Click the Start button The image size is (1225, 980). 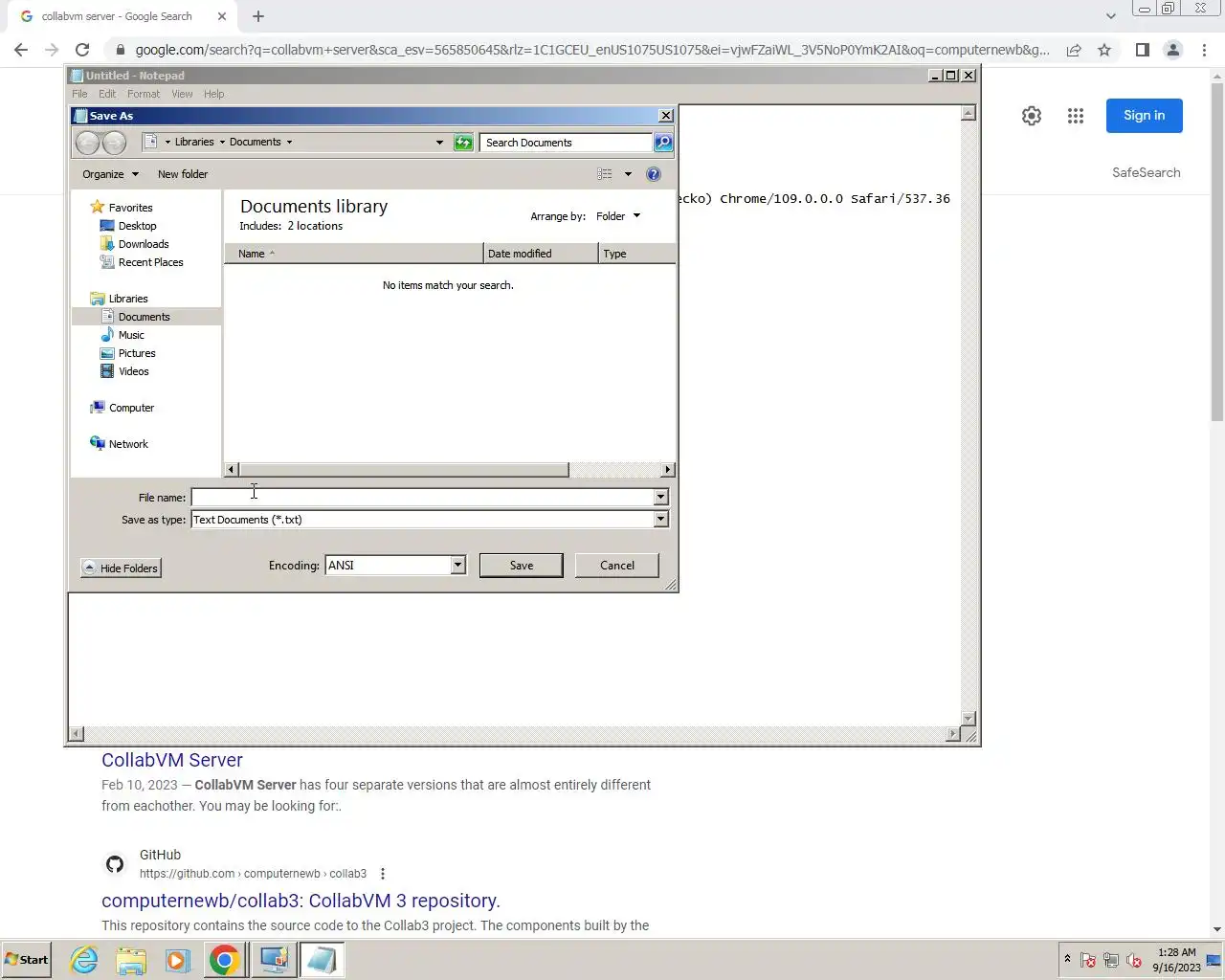tap(27, 960)
